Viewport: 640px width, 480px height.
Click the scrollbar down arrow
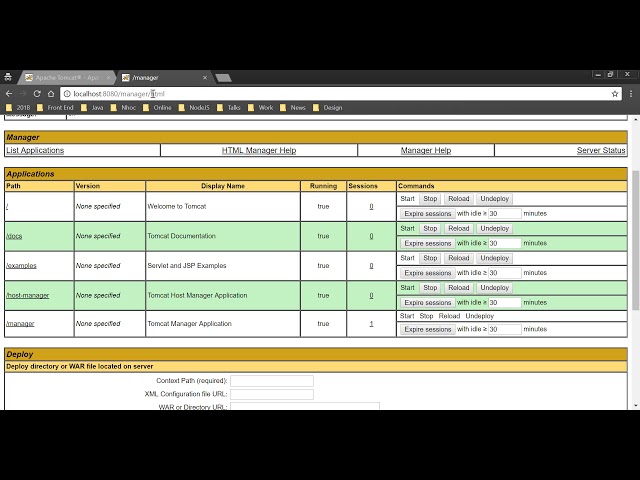tap(635, 405)
